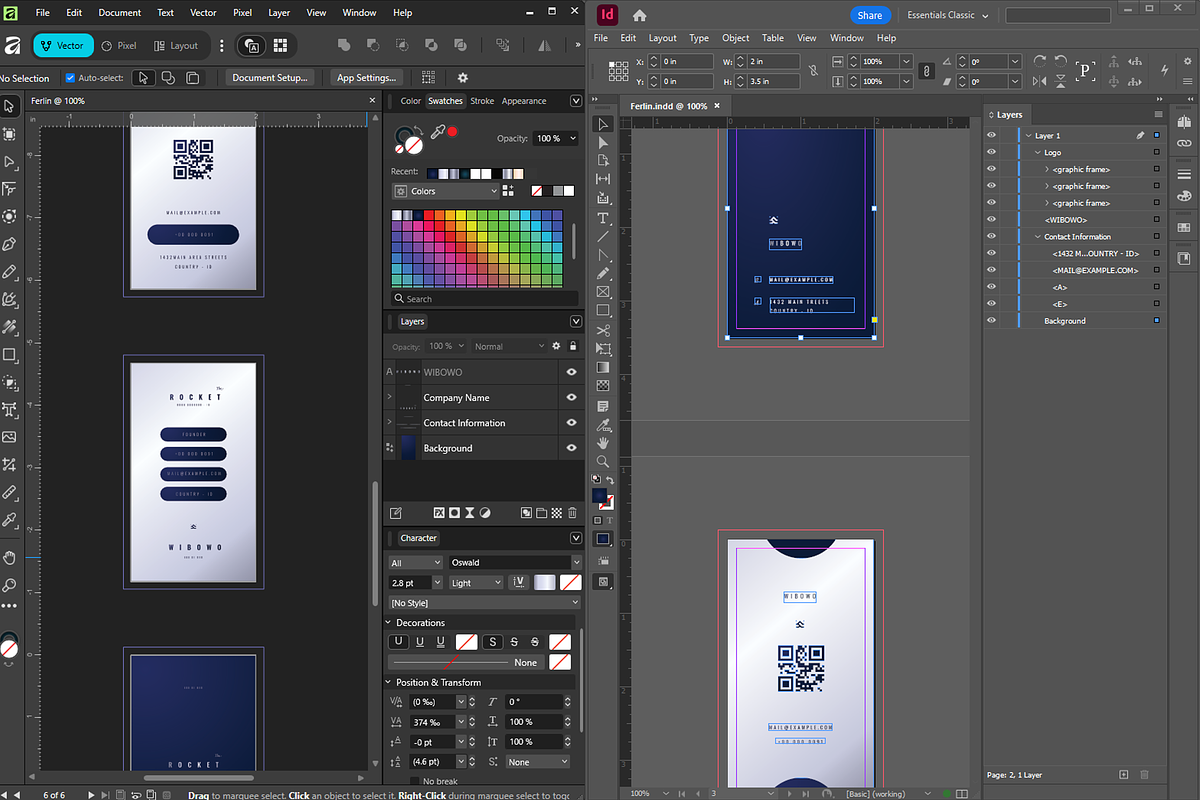
Task: Toggle the No break checkbox in Character panel
Action: pos(416,781)
